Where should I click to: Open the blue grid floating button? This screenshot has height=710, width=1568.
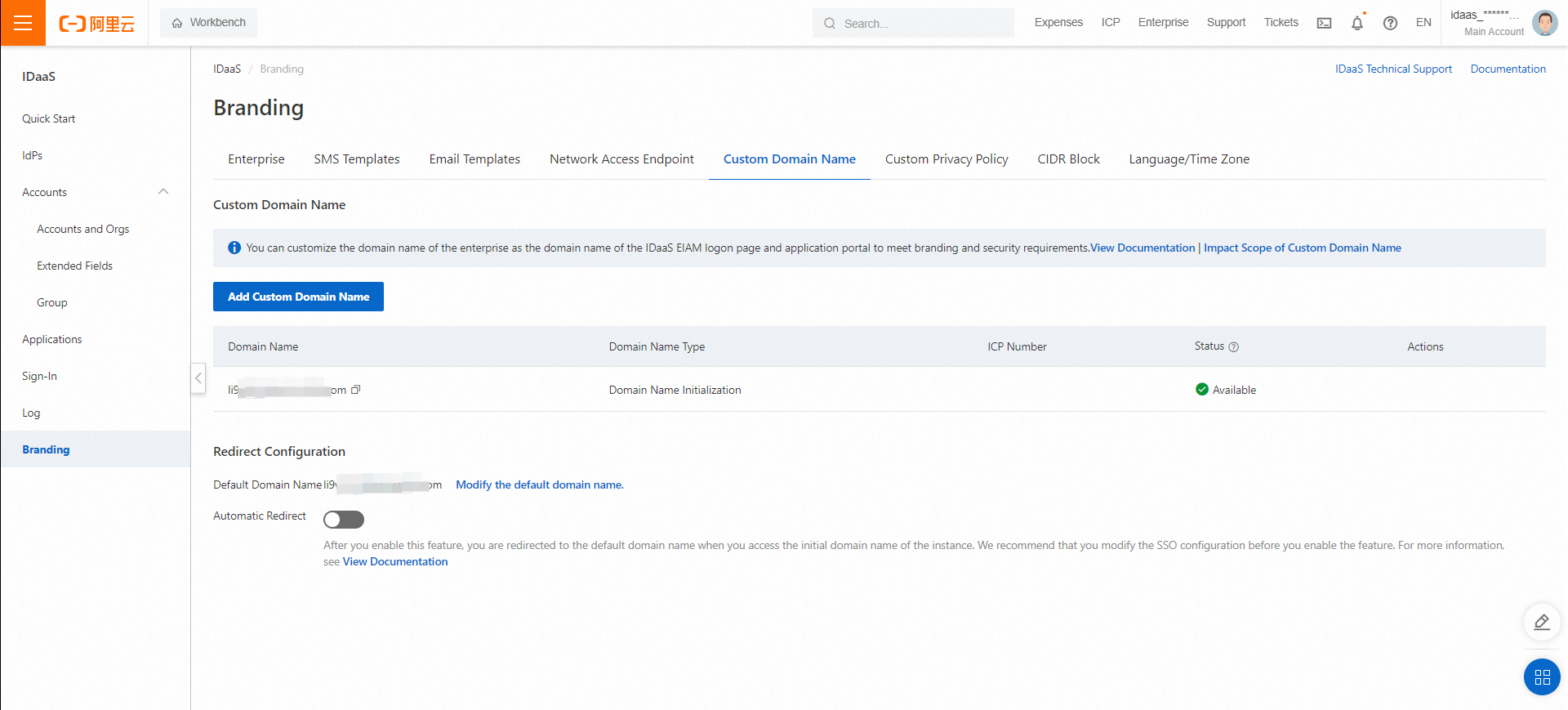(1542, 677)
